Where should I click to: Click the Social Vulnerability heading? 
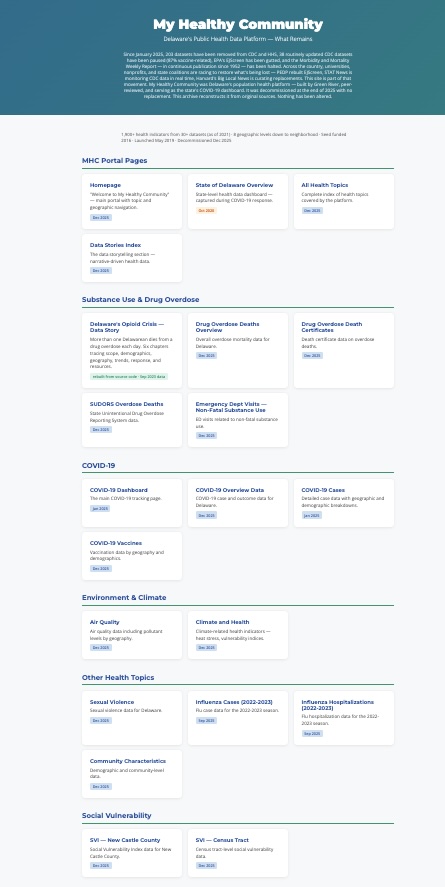pyautogui.click(x=116, y=815)
